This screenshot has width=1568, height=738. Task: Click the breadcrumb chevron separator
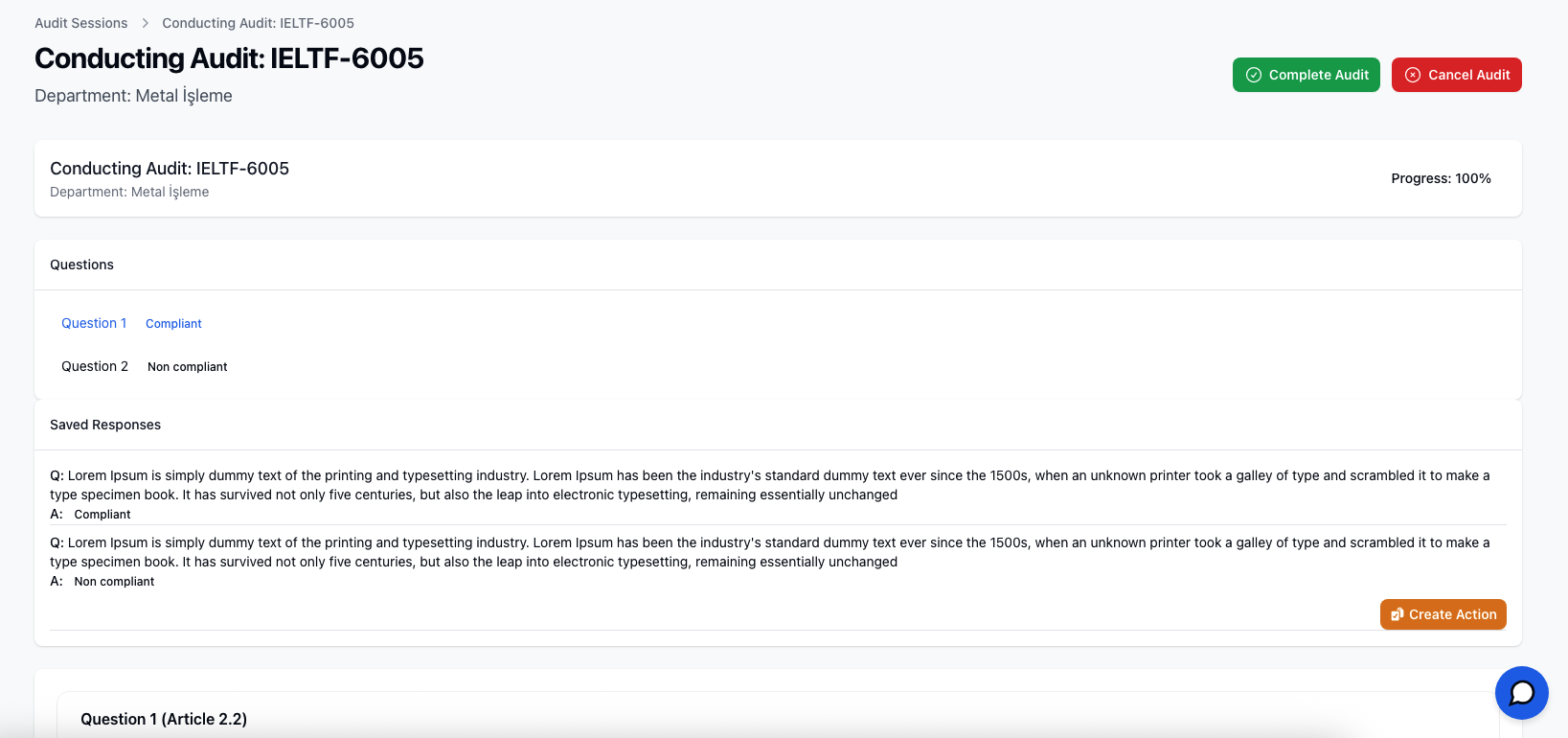tap(146, 23)
